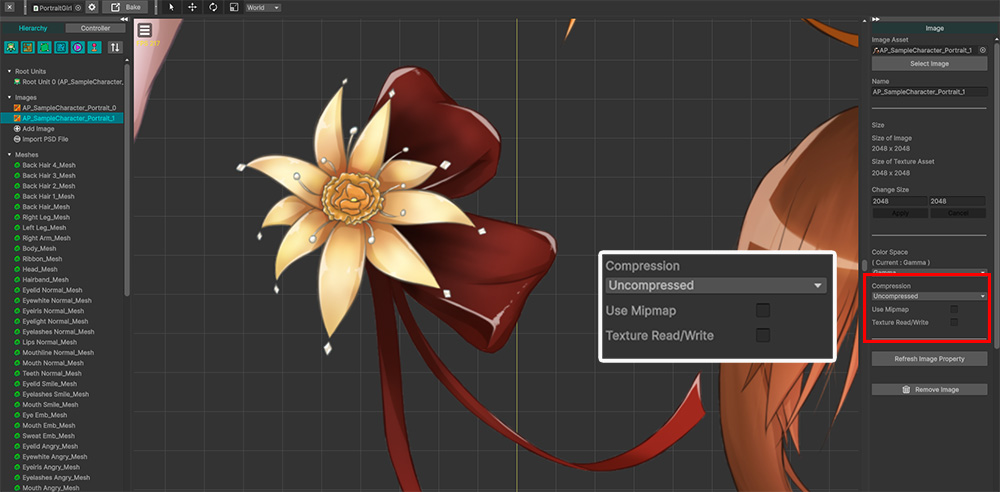Select the rotate tool in top toolbar
The height and width of the screenshot is (492, 1000).
click(x=213, y=8)
